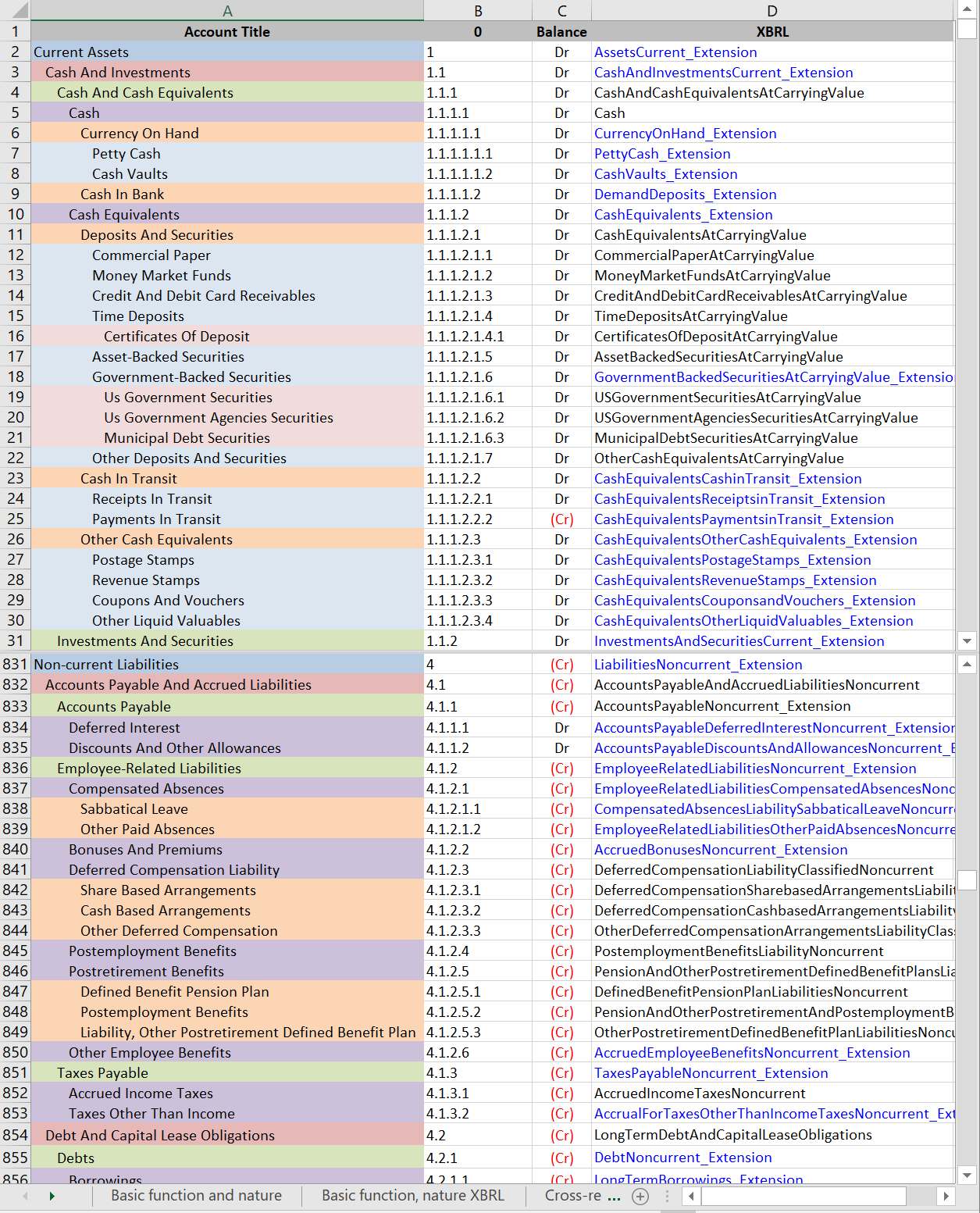
Task: Select the Current Assets cell
Action: [x=227, y=52]
